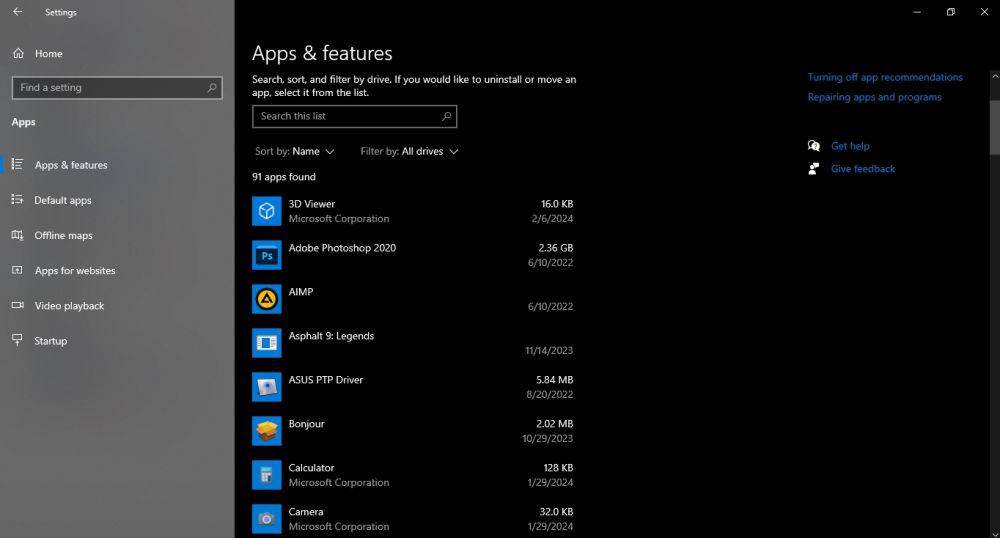Image resolution: width=1000 pixels, height=538 pixels.
Task: Click the Get help chat icon
Action: [814, 146]
